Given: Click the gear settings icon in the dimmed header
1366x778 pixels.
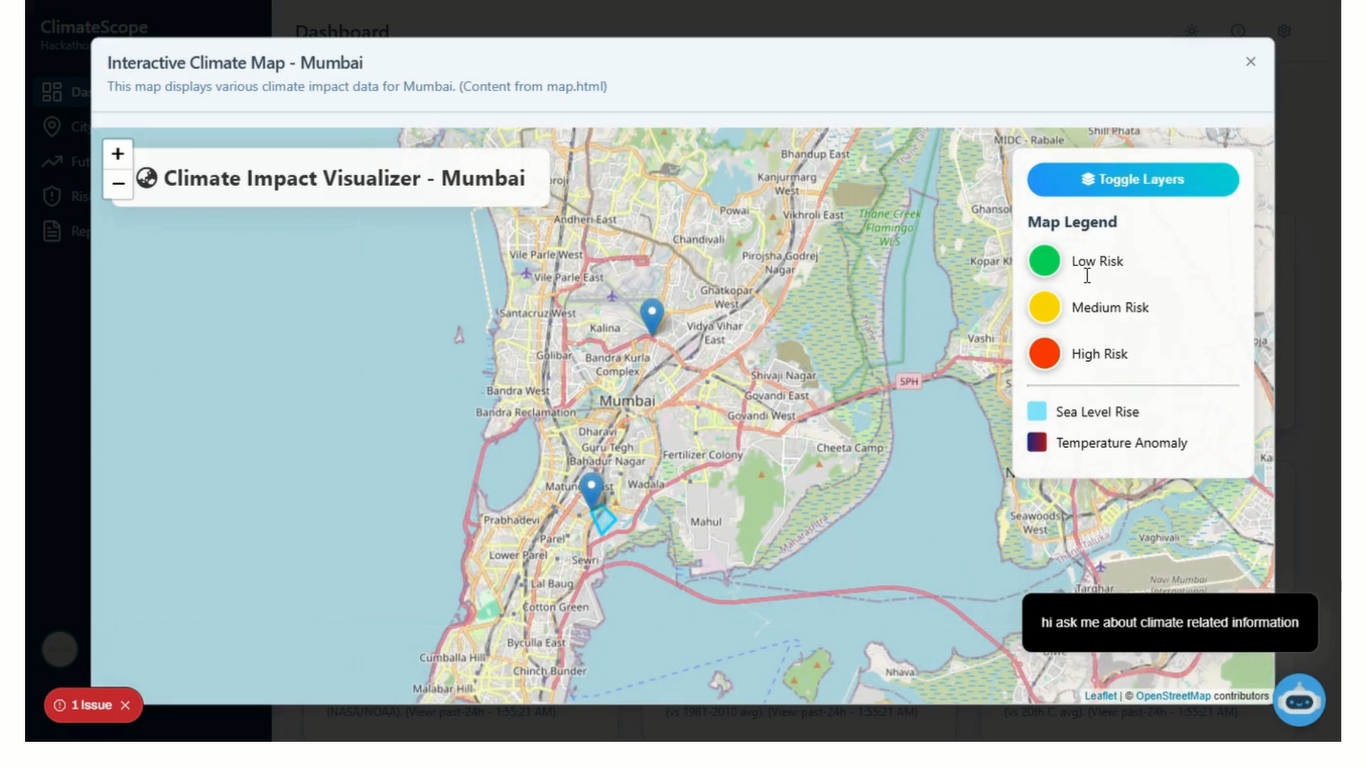Looking at the screenshot, I should (1284, 31).
